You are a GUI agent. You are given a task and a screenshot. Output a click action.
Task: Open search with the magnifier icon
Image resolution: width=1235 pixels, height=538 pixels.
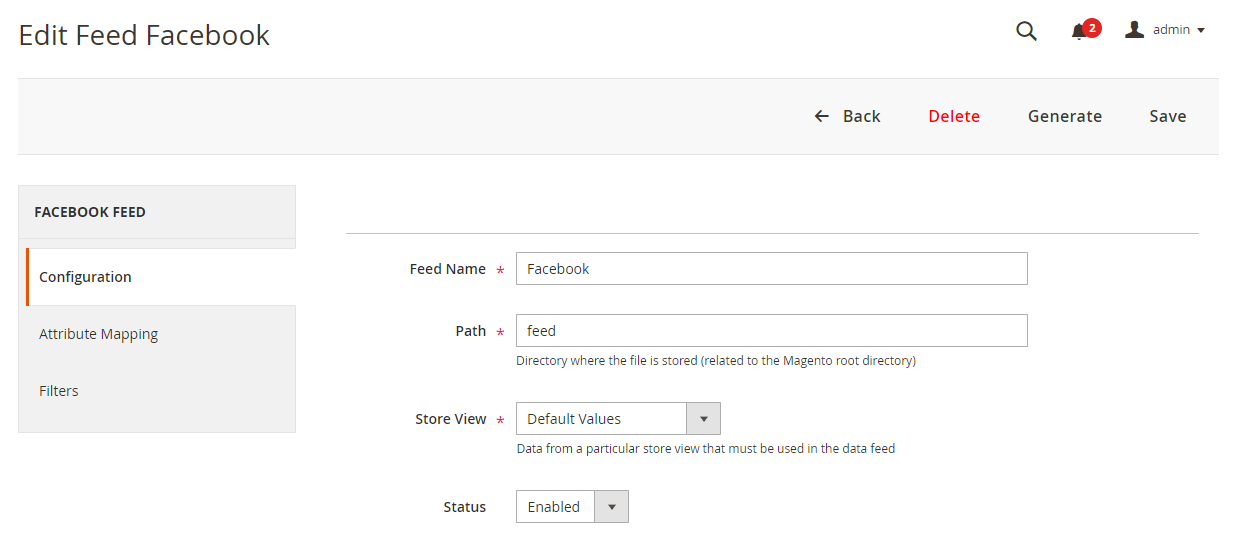(x=1026, y=31)
